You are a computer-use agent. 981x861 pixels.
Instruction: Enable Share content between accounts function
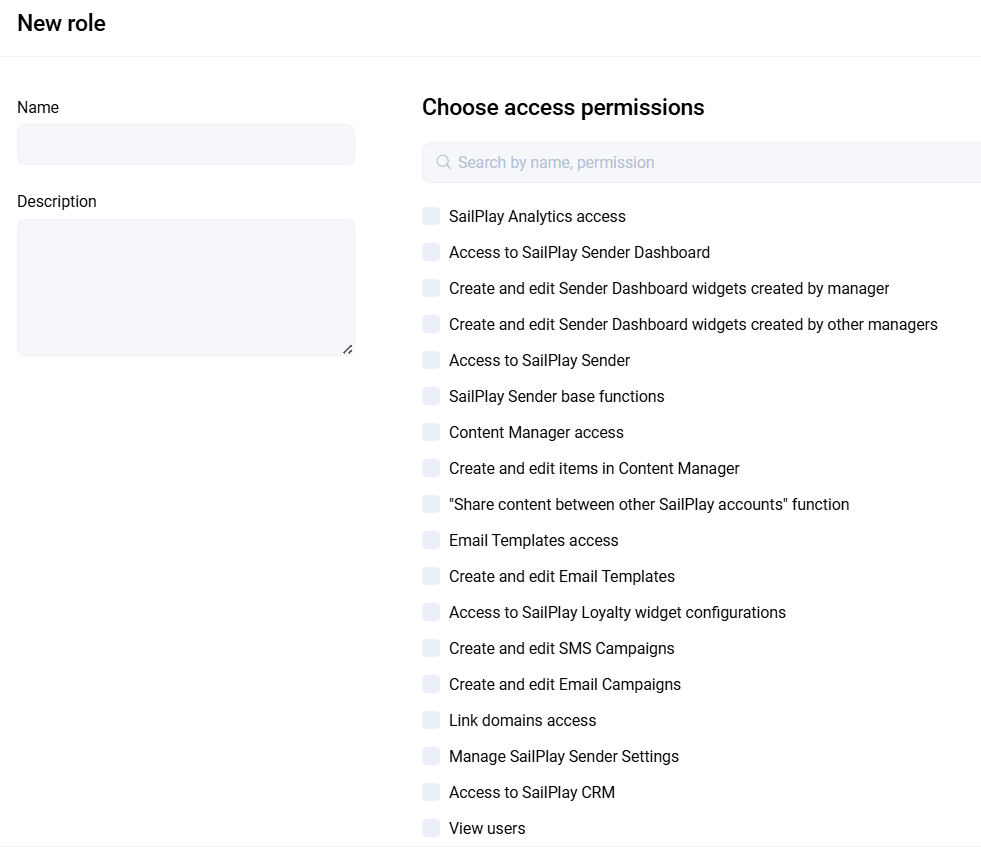pyautogui.click(x=431, y=504)
